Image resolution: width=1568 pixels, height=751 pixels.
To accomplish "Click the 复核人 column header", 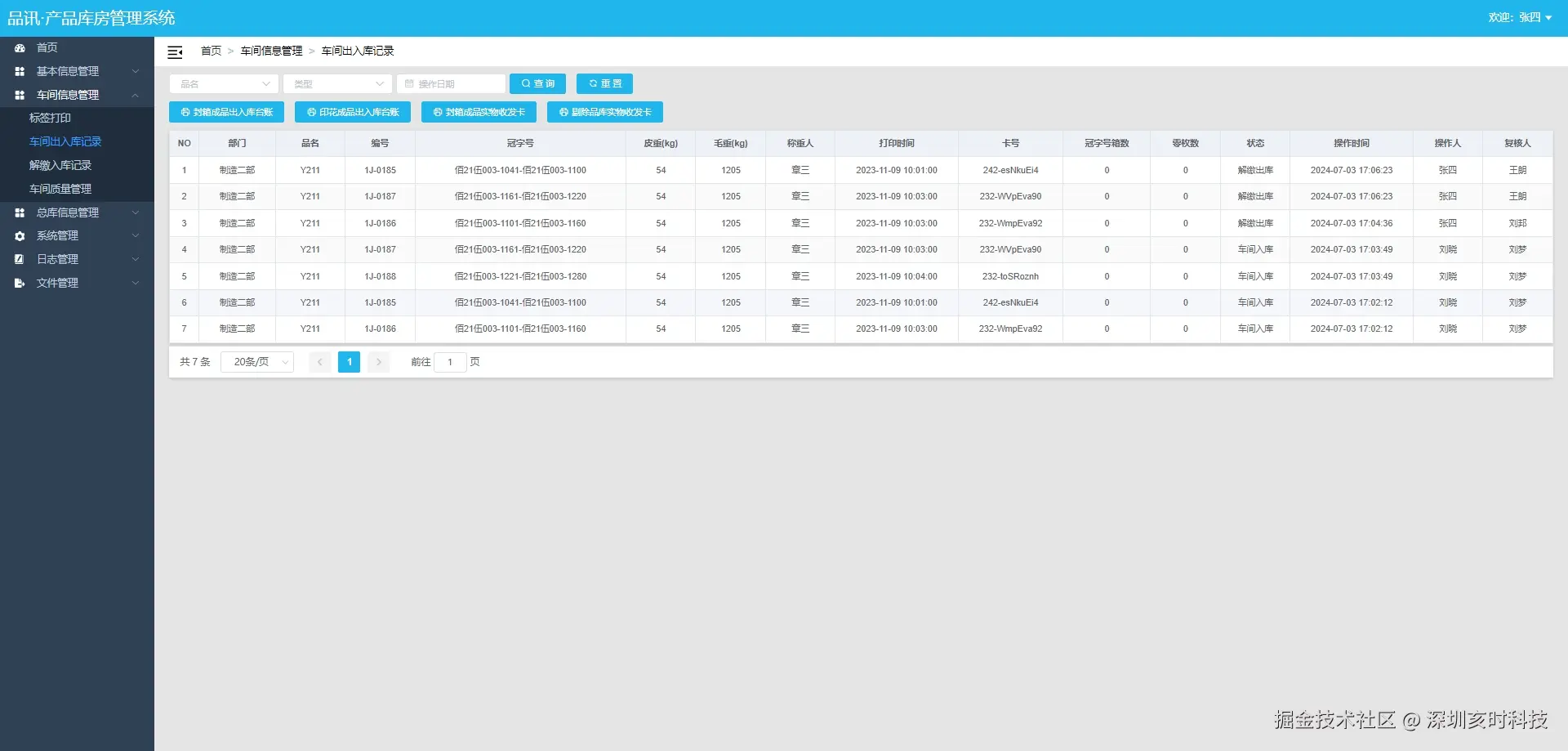I will pyautogui.click(x=1517, y=144).
